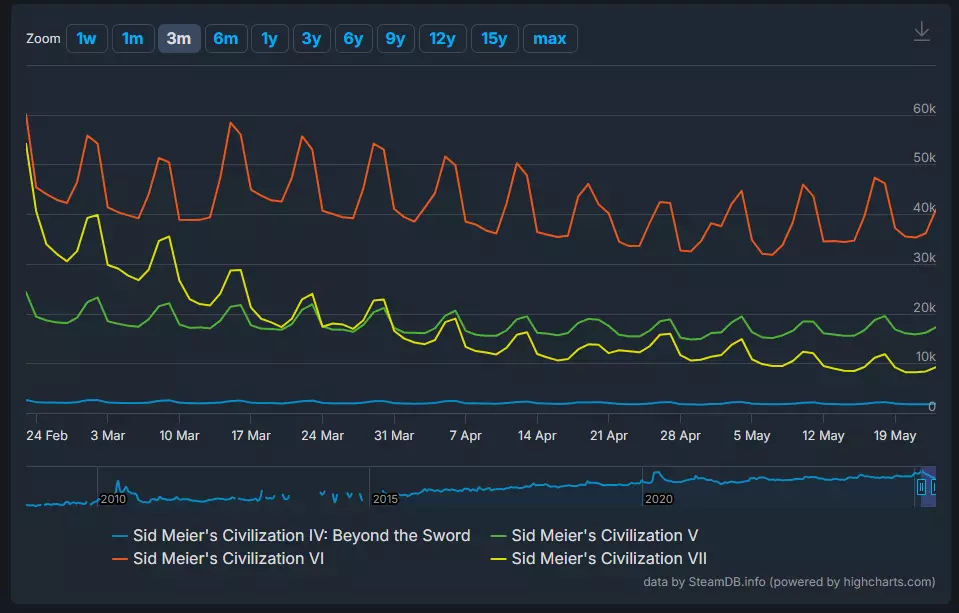Switch zoom range to 6m
959x613 pixels.
226,39
